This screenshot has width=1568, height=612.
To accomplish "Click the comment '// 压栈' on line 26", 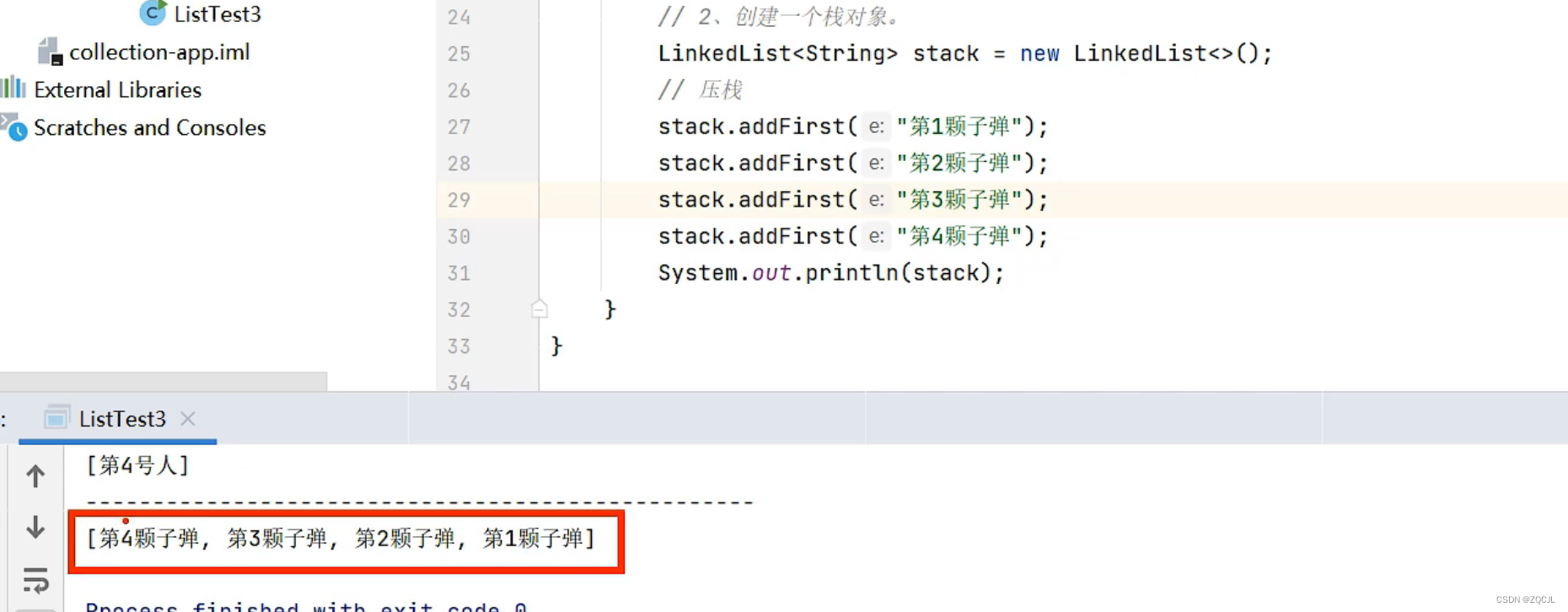I will click(x=700, y=90).
